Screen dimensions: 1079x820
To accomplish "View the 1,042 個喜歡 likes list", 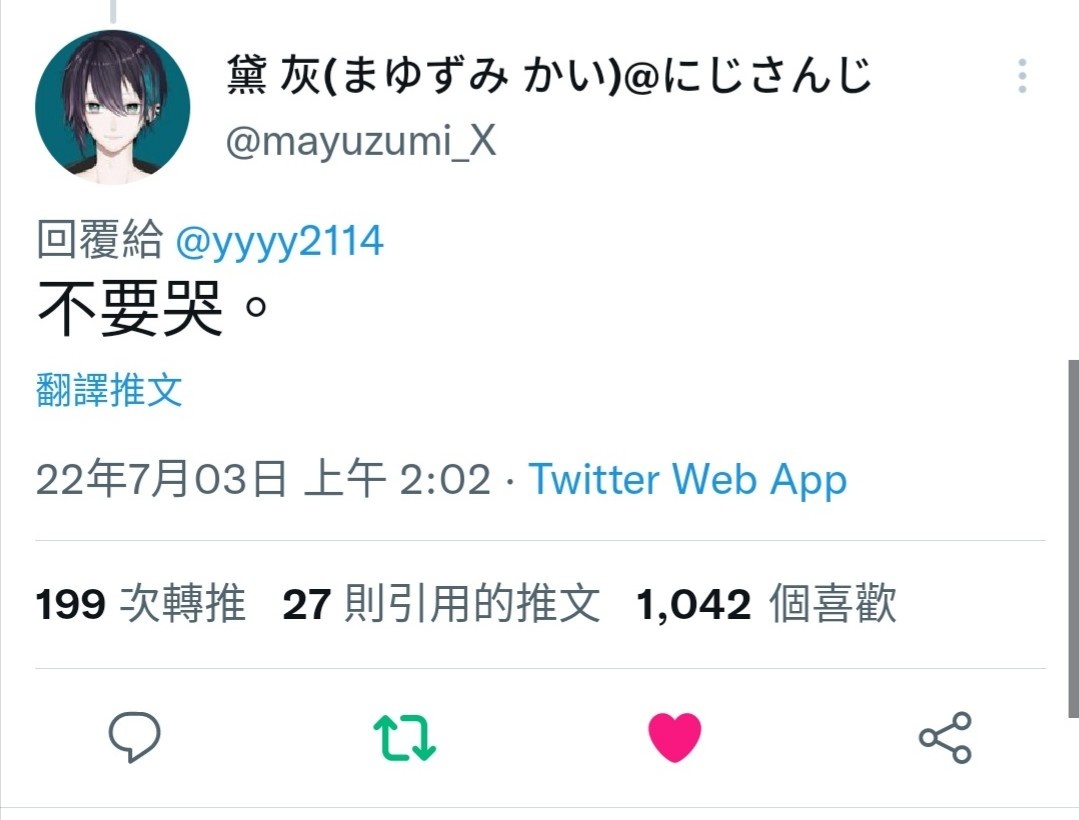I will click(x=766, y=604).
